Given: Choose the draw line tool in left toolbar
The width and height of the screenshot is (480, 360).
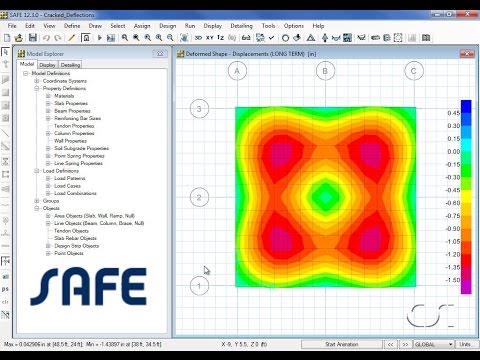Looking at the screenshot, I should point(5,133).
